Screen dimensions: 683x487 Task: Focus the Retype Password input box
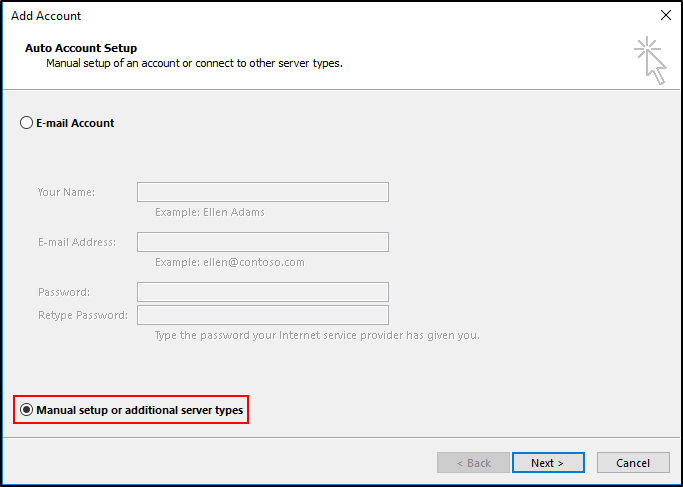(x=263, y=315)
